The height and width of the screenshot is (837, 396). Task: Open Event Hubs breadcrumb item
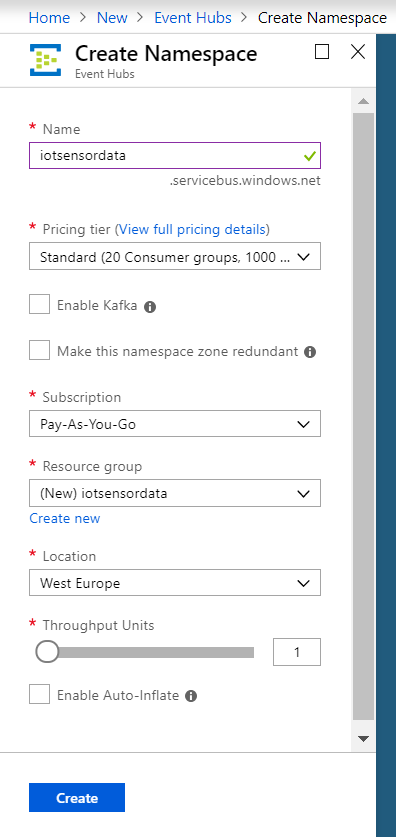click(x=193, y=18)
